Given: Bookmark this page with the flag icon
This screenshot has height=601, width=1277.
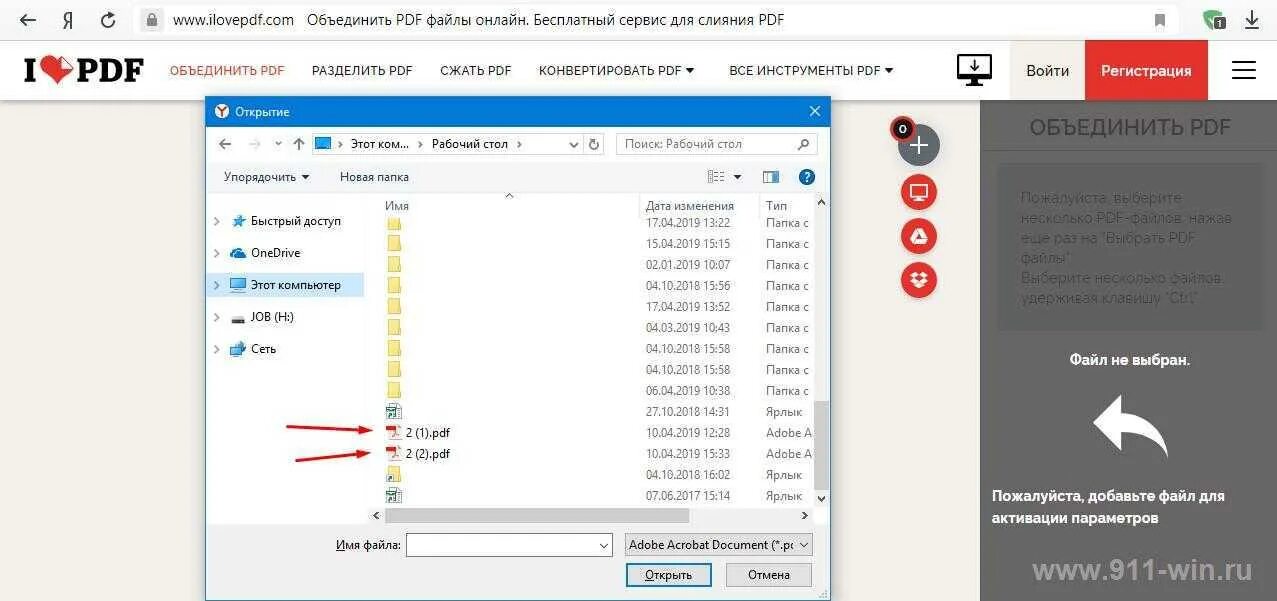Looking at the screenshot, I should (x=1160, y=20).
